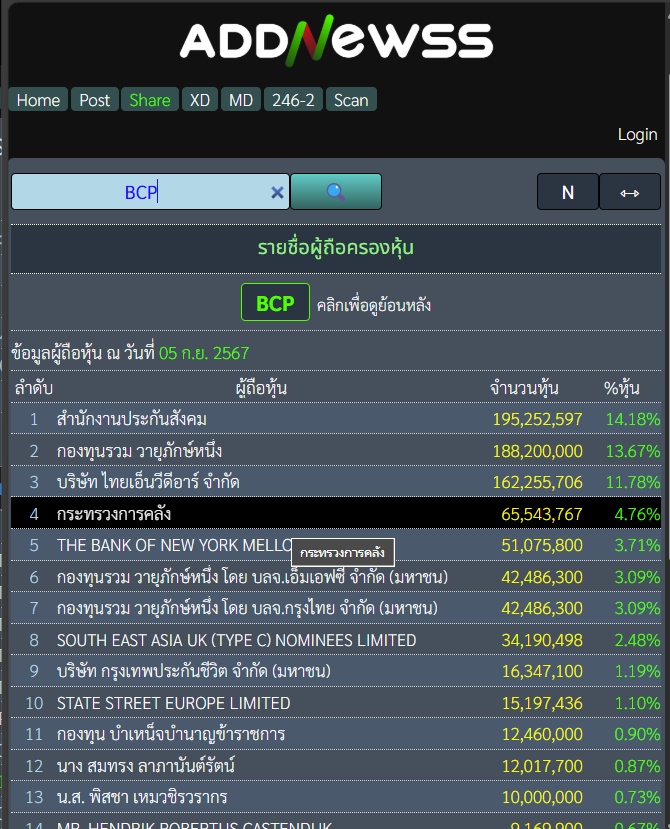This screenshot has width=670, height=829.
Task: Click share count 188,200,000
Action: (537, 451)
